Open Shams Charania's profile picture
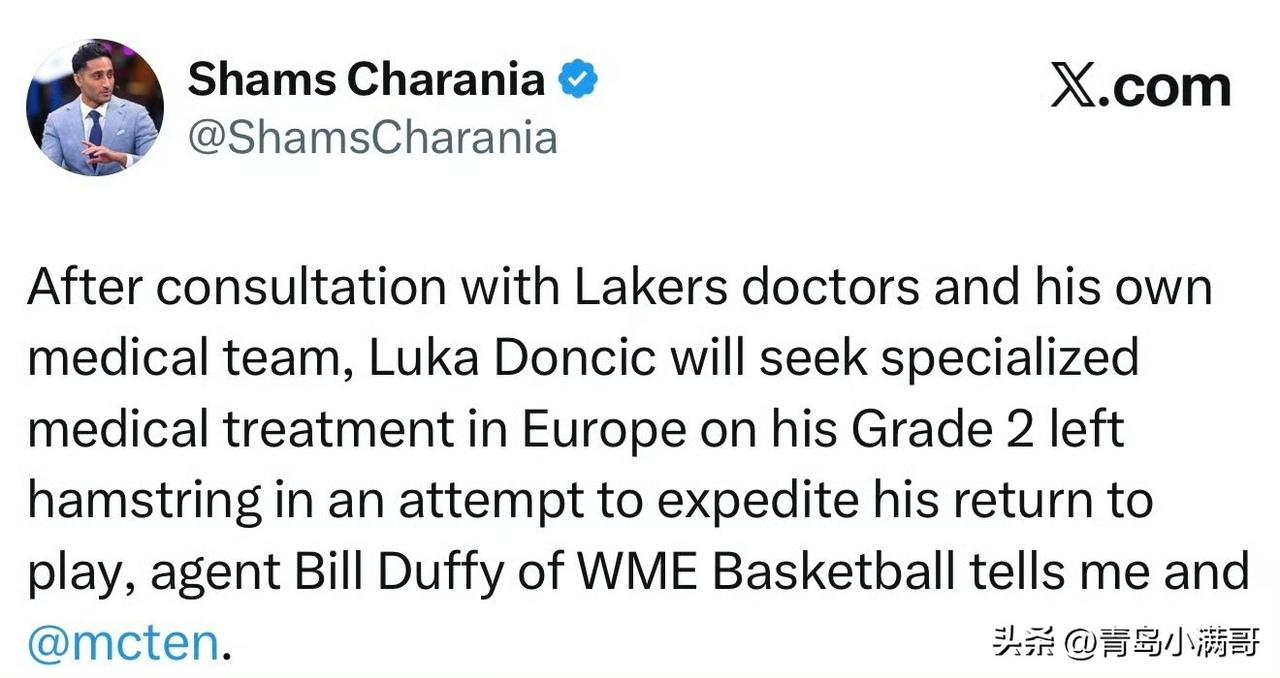 click(x=95, y=107)
